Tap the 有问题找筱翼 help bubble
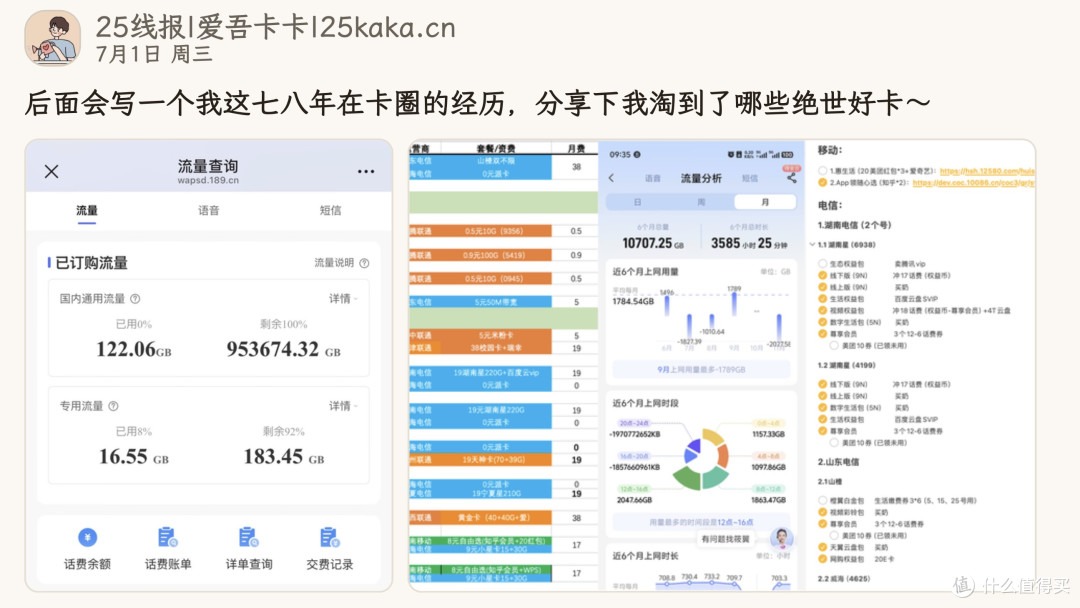The height and width of the screenshot is (608, 1080). [725, 539]
